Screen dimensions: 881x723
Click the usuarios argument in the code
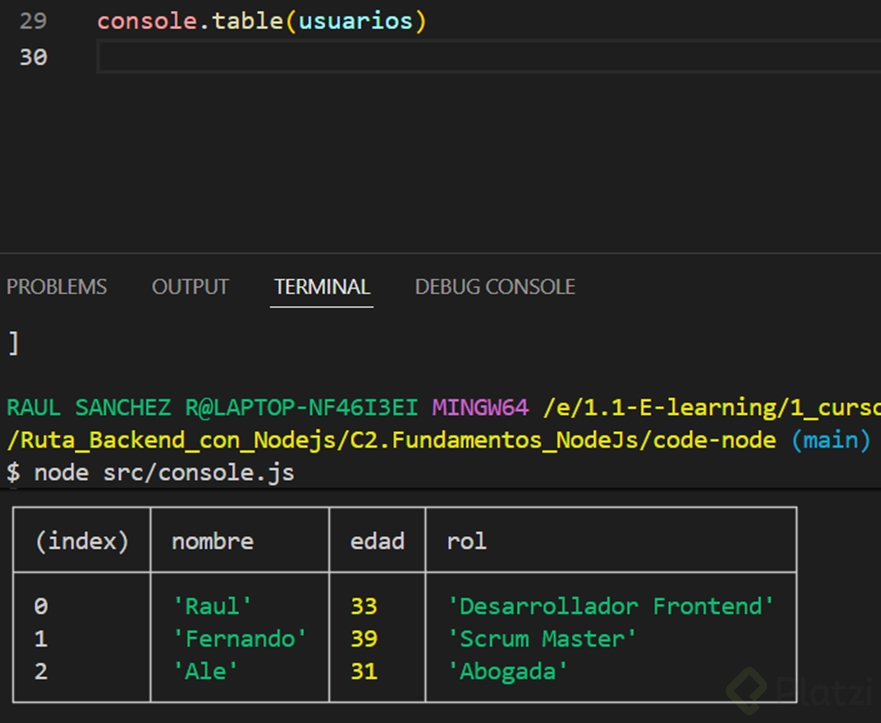click(x=356, y=21)
